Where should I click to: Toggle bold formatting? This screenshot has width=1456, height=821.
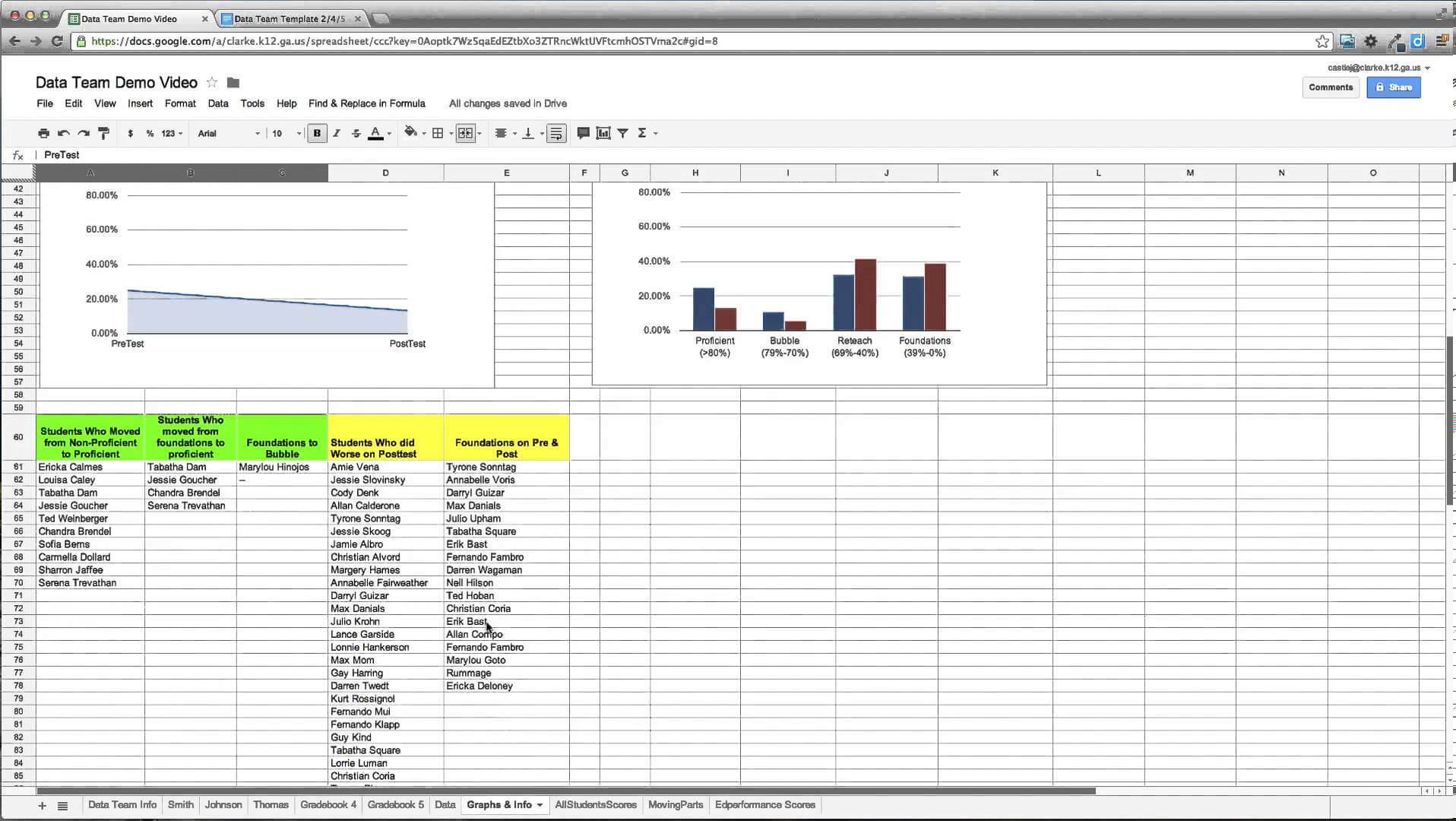point(317,133)
